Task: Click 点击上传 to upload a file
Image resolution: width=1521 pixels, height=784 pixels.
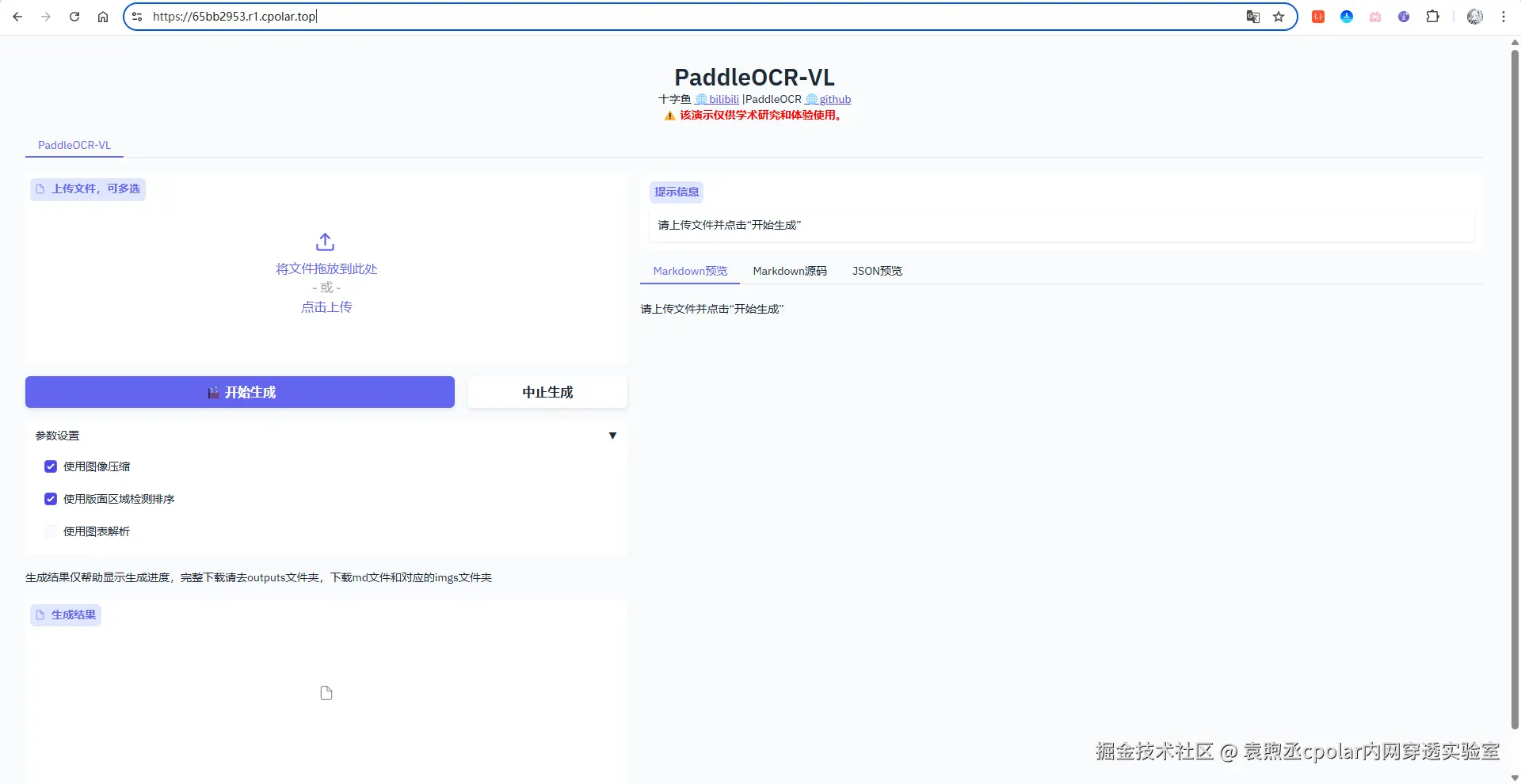Action: pyautogui.click(x=326, y=307)
